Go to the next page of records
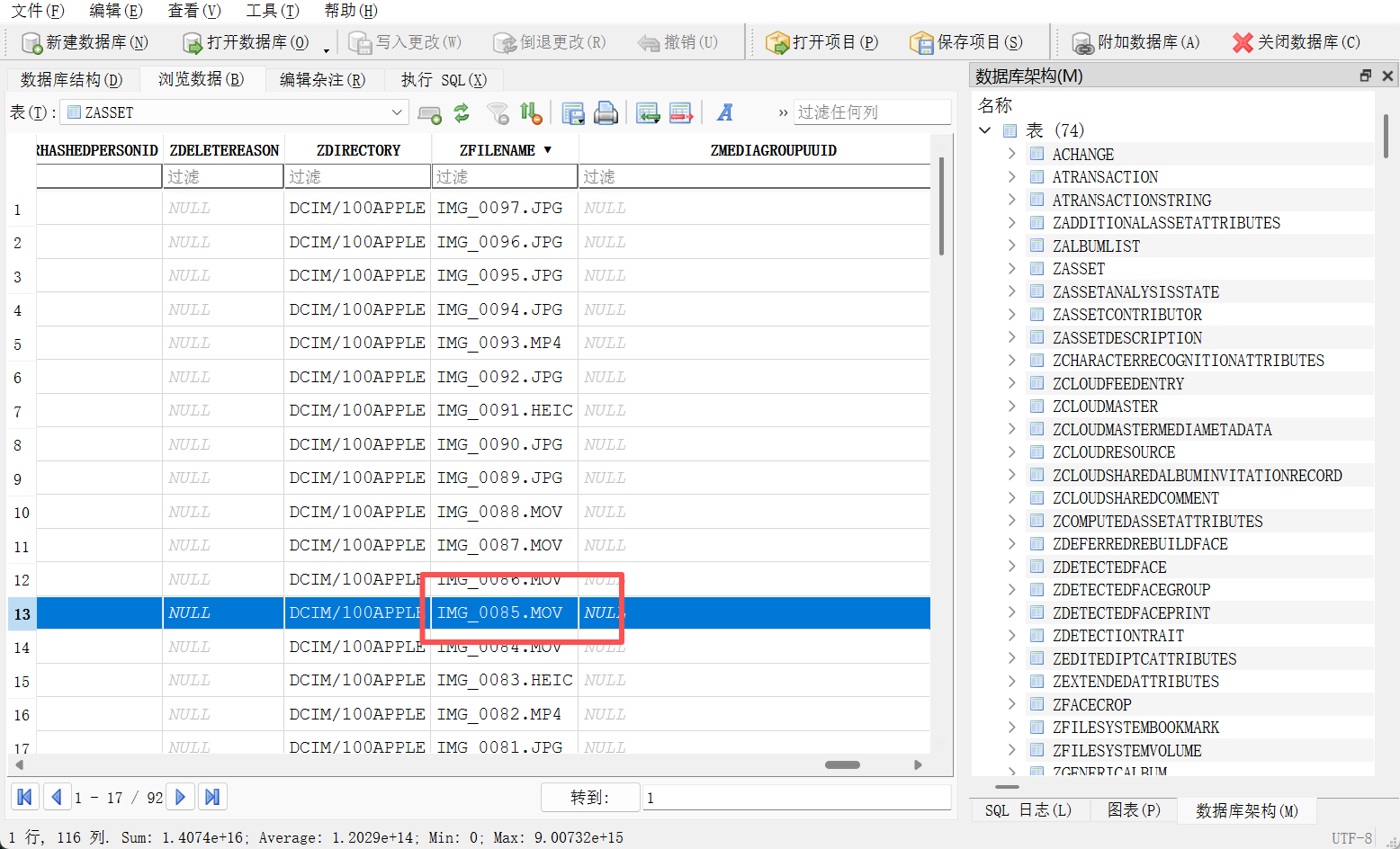This screenshot has width=1400, height=849. tap(181, 797)
